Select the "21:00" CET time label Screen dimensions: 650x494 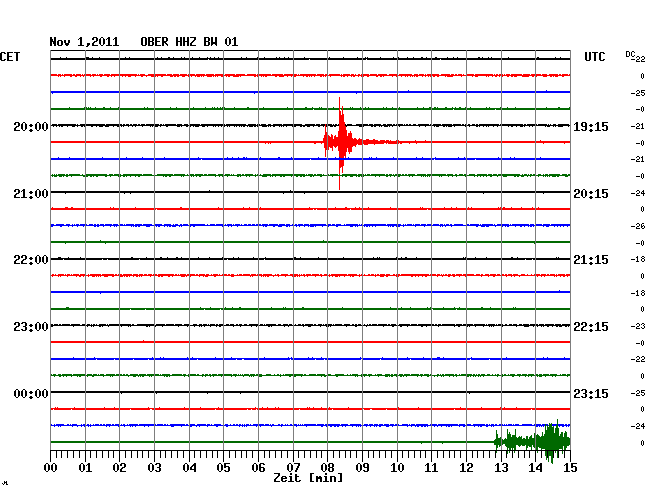31,194
